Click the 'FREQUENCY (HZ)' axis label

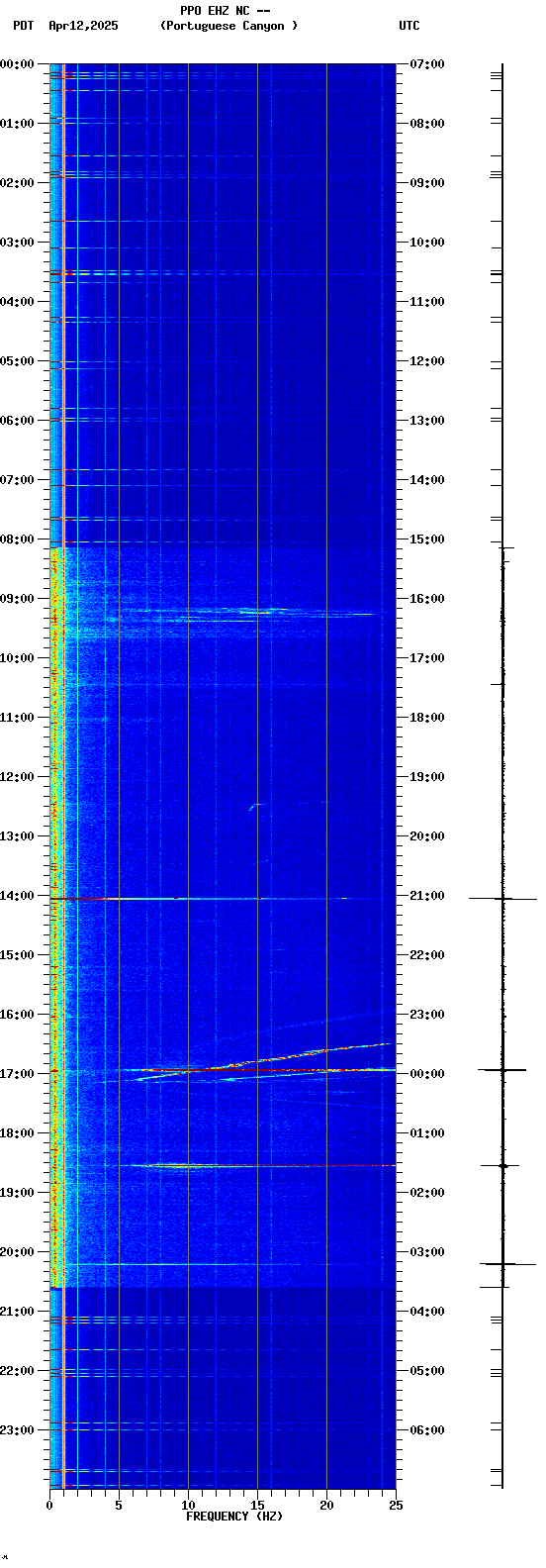tap(234, 1517)
